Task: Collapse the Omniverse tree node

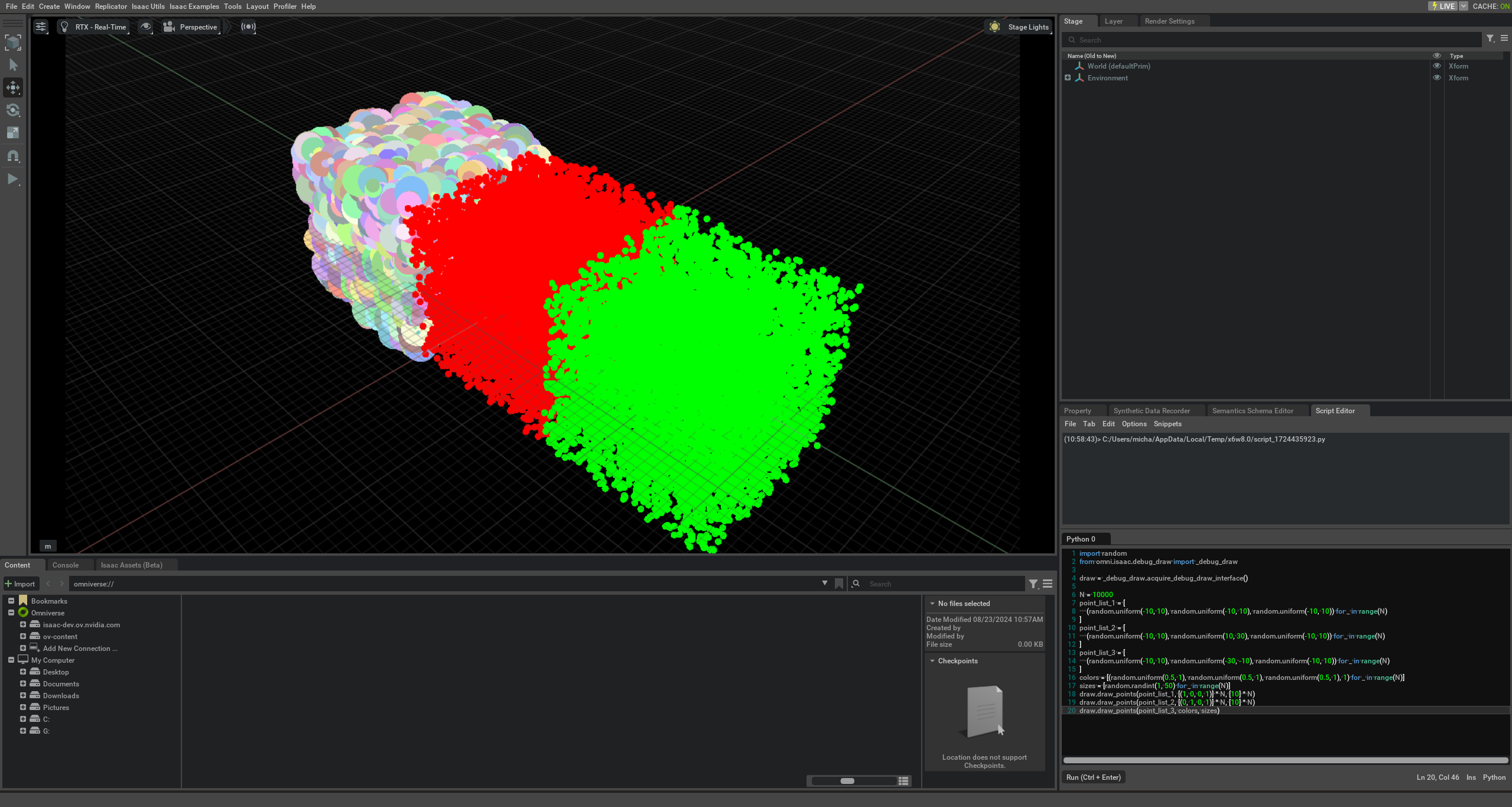Action: point(11,612)
